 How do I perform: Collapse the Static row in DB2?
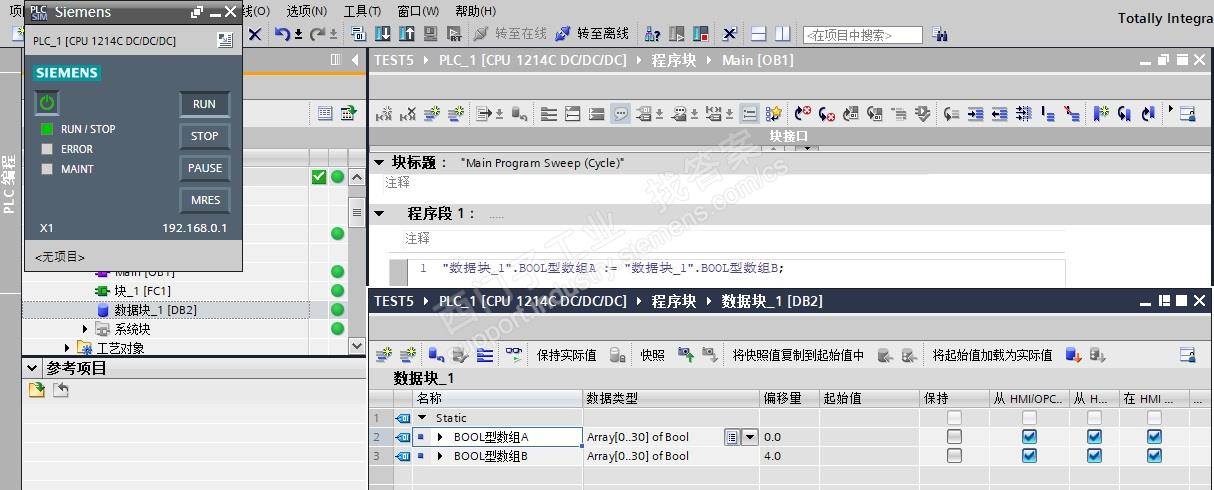tap(422, 418)
